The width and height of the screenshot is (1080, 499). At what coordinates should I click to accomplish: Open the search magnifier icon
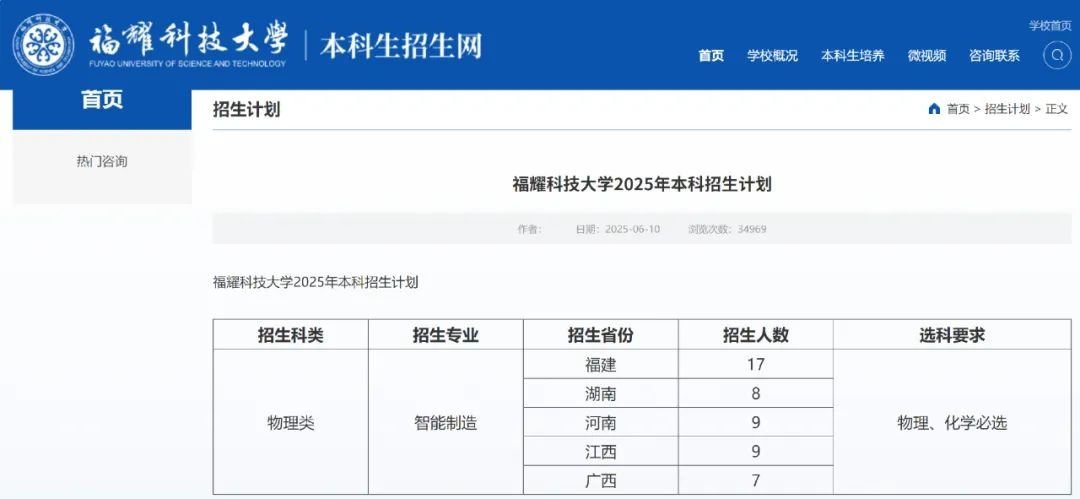click(x=1057, y=56)
